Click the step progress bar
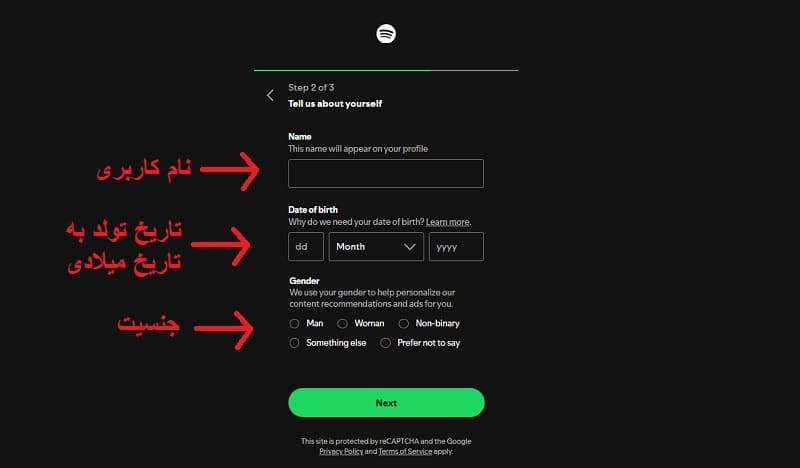The height and width of the screenshot is (468, 800). tap(386, 70)
